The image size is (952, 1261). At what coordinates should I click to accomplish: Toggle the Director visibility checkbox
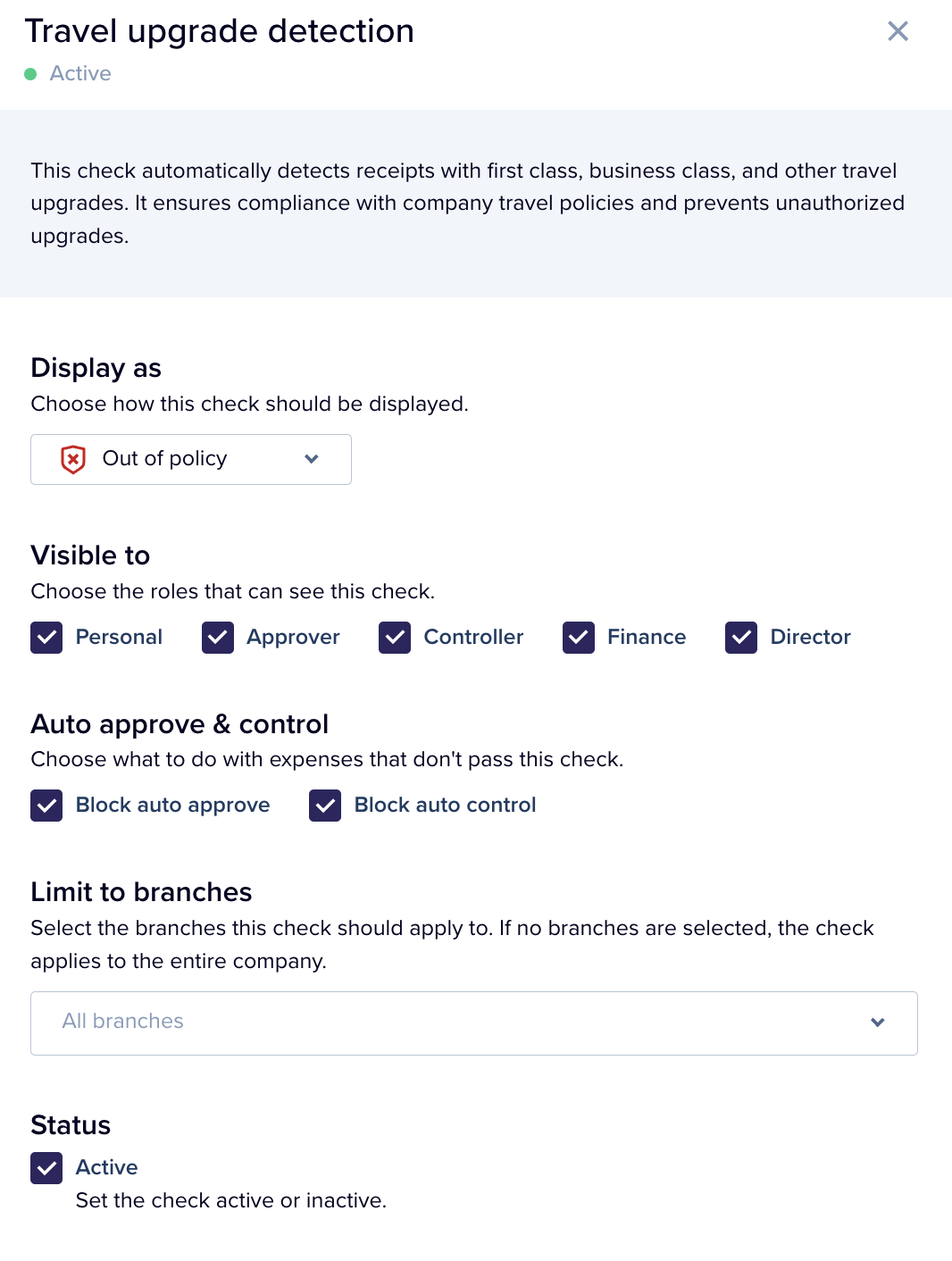click(x=741, y=638)
